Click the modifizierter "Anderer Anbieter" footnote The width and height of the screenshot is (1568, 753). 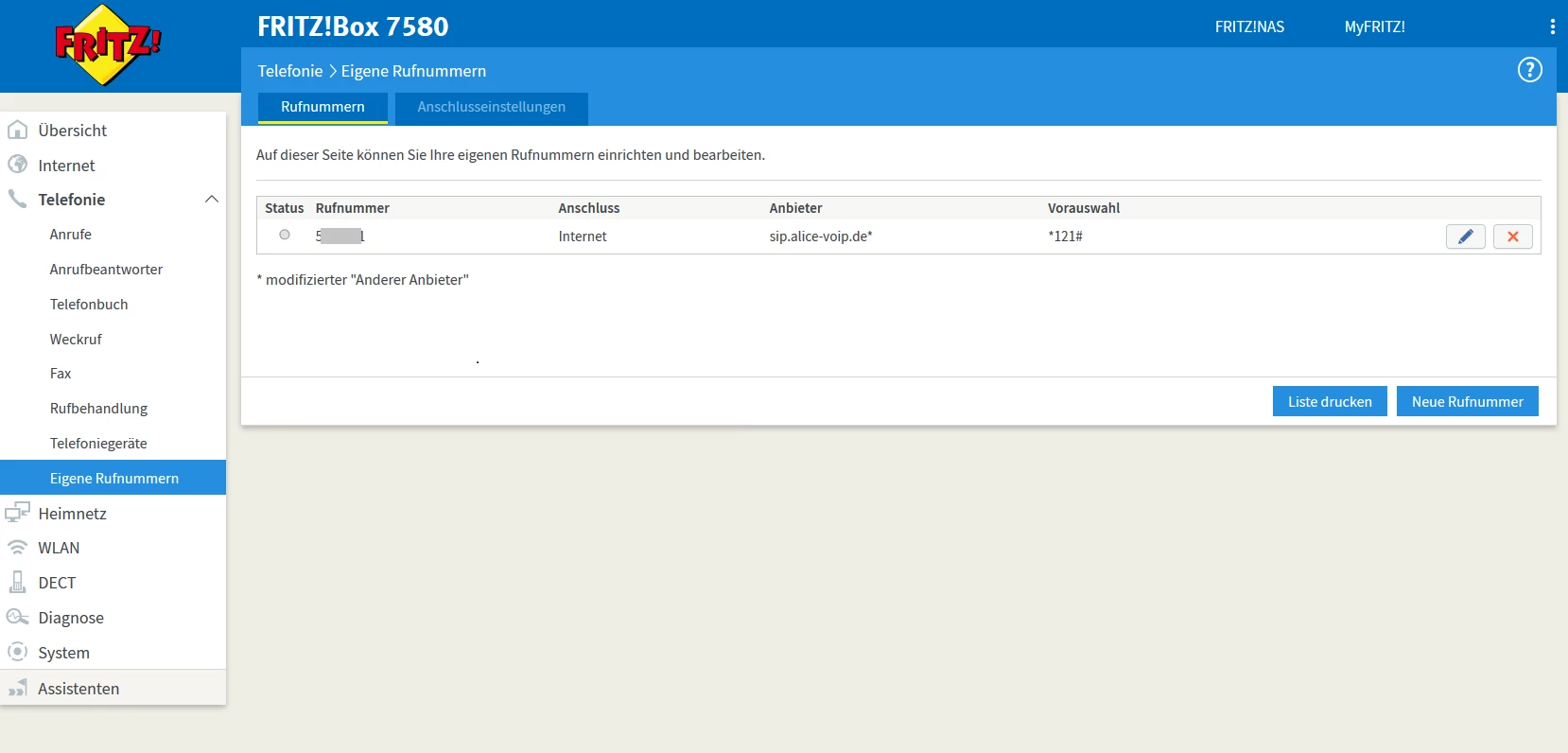coord(362,280)
